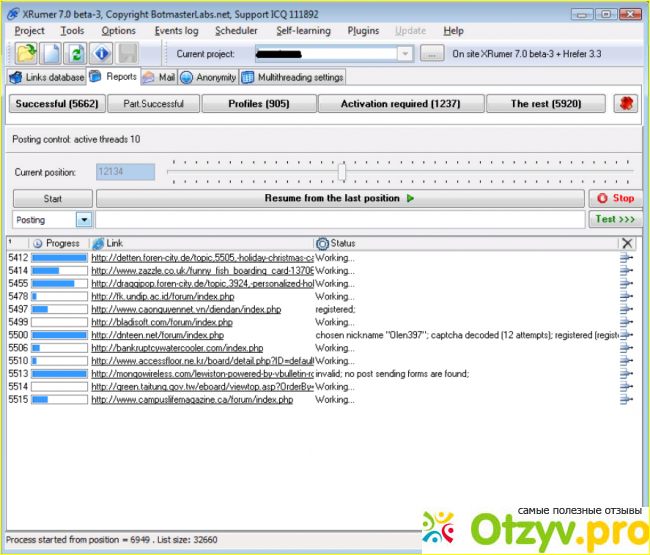Click the arrow icon on row 5455
This screenshot has width=650, height=555.
click(626, 284)
